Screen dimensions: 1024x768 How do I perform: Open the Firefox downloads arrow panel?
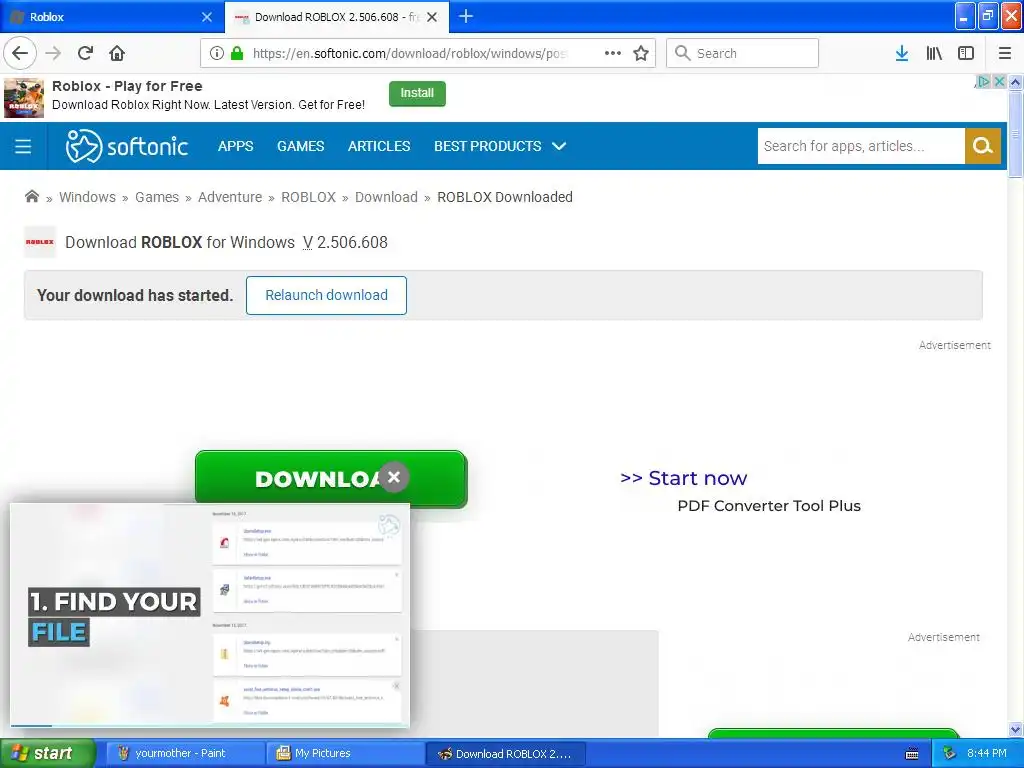coord(902,54)
